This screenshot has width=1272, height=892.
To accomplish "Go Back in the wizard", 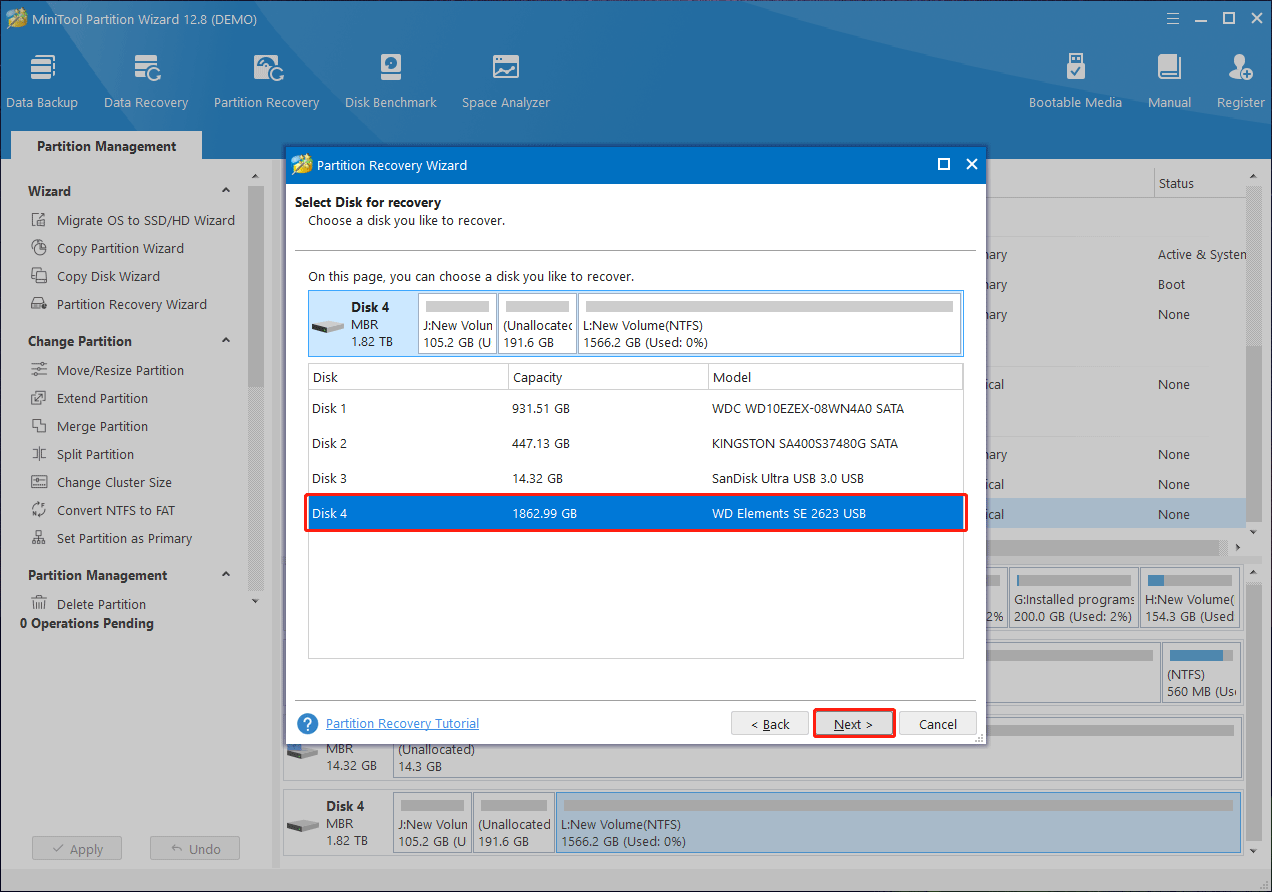I will 769,724.
